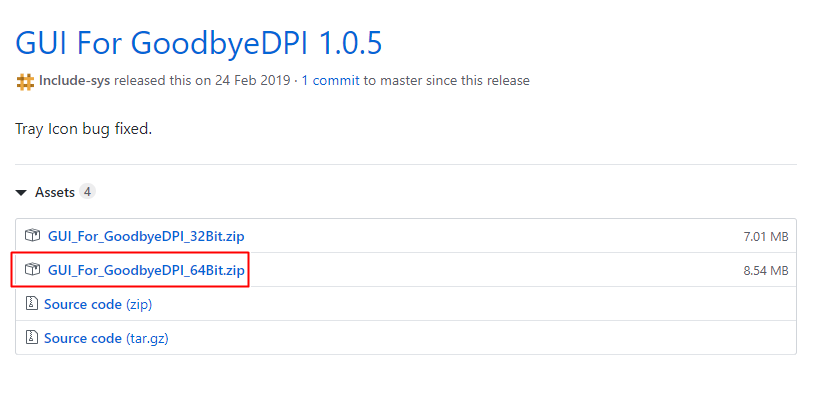This screenshot has width=834, height=404.
Task: Select the 8.54 MB file size text
Action: [765, 271]
